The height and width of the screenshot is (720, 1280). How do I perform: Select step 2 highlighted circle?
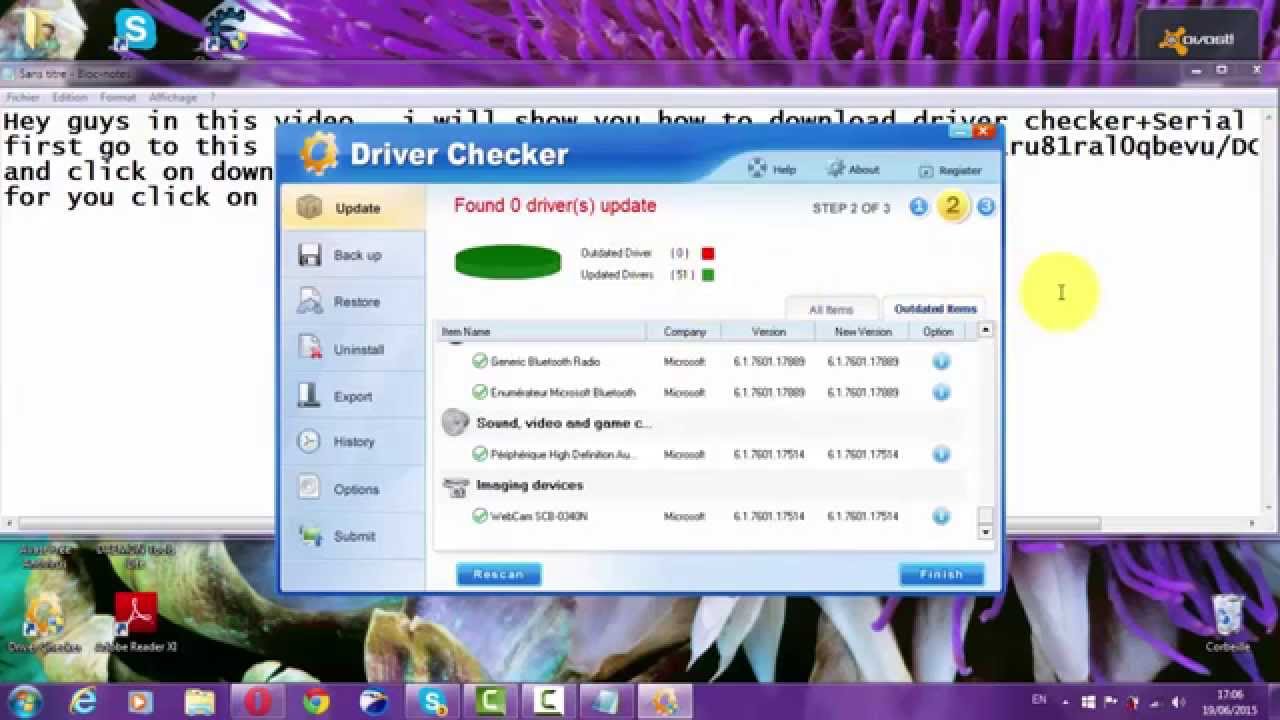point(952,206)
